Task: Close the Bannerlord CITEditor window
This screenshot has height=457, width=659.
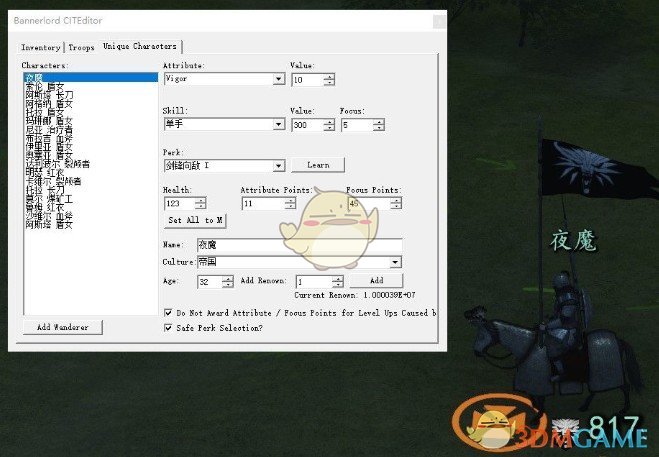Action: [x=439, y=21]
